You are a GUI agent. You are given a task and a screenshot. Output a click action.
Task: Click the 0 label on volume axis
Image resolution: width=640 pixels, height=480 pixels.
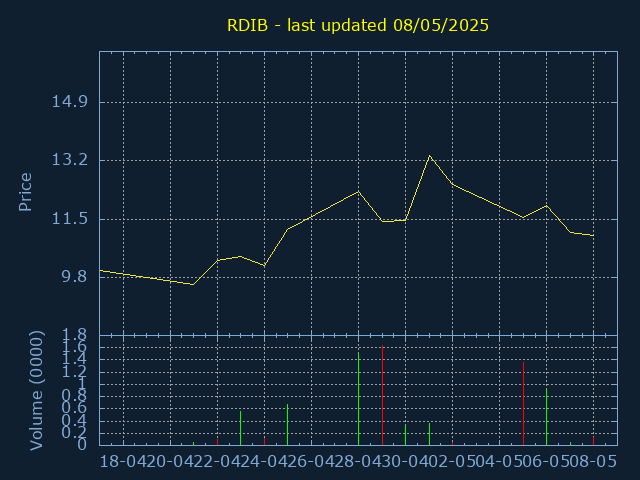[82, 444]
